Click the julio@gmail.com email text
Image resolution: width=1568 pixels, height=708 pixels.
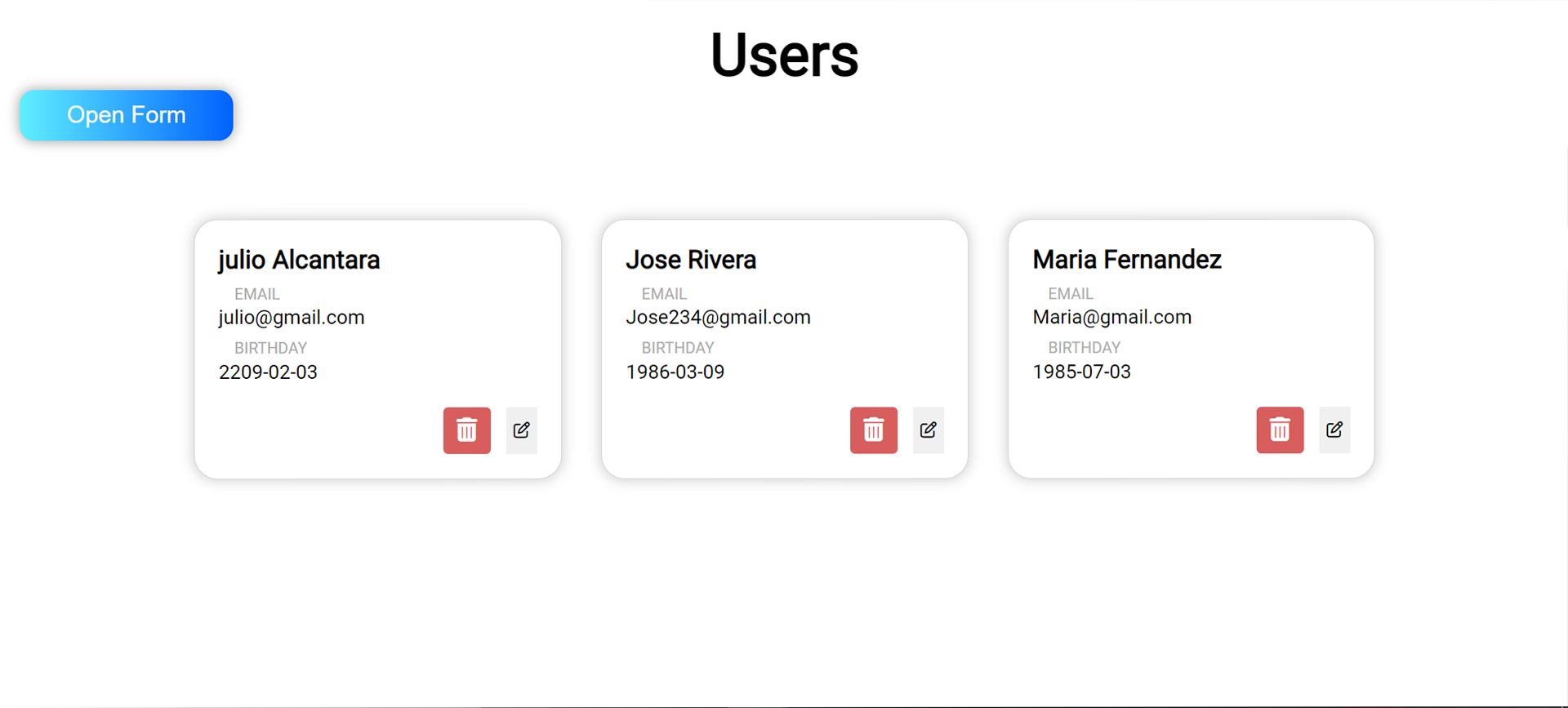click(x=292, y=318)
